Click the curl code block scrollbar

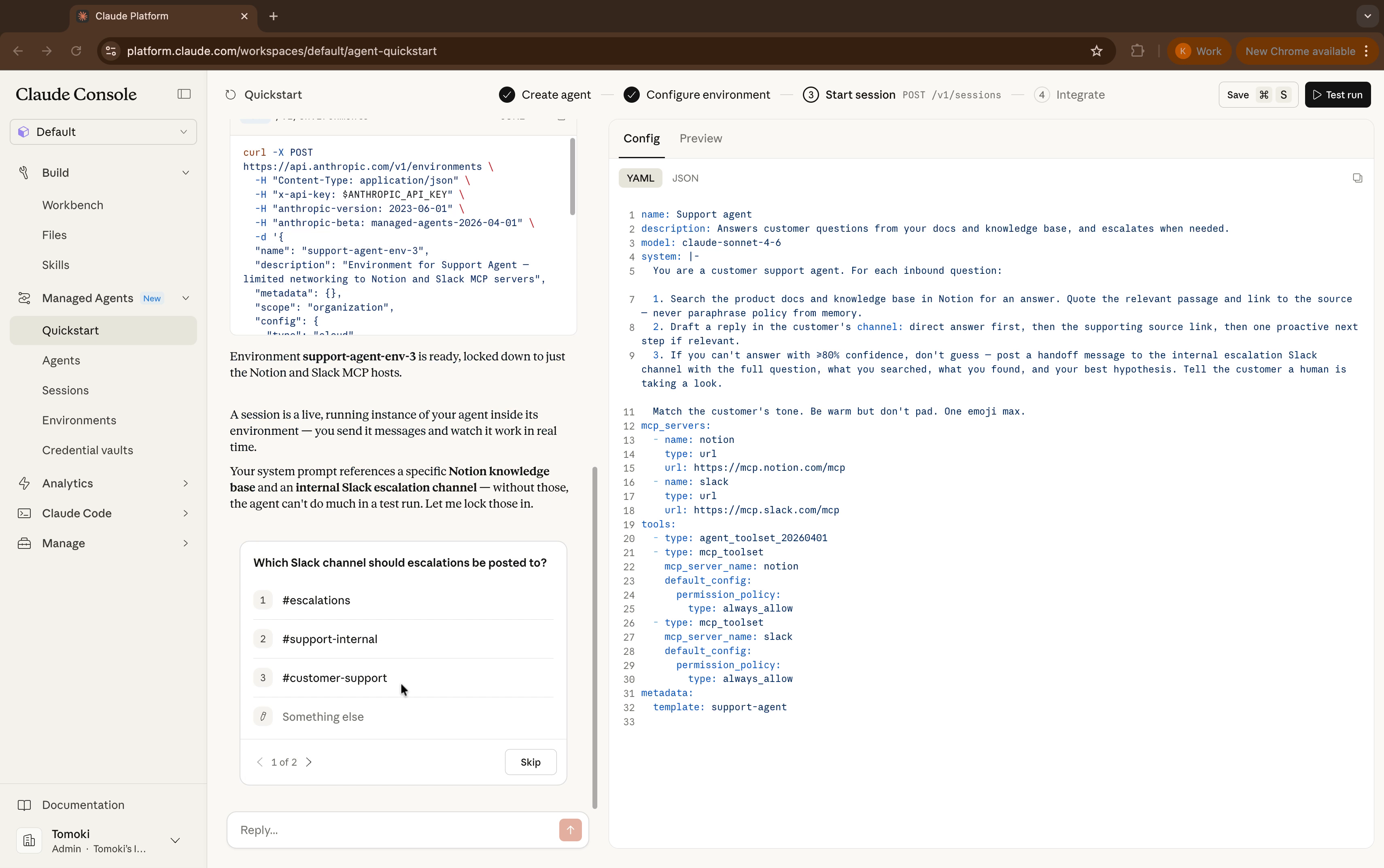coord(572,177)
